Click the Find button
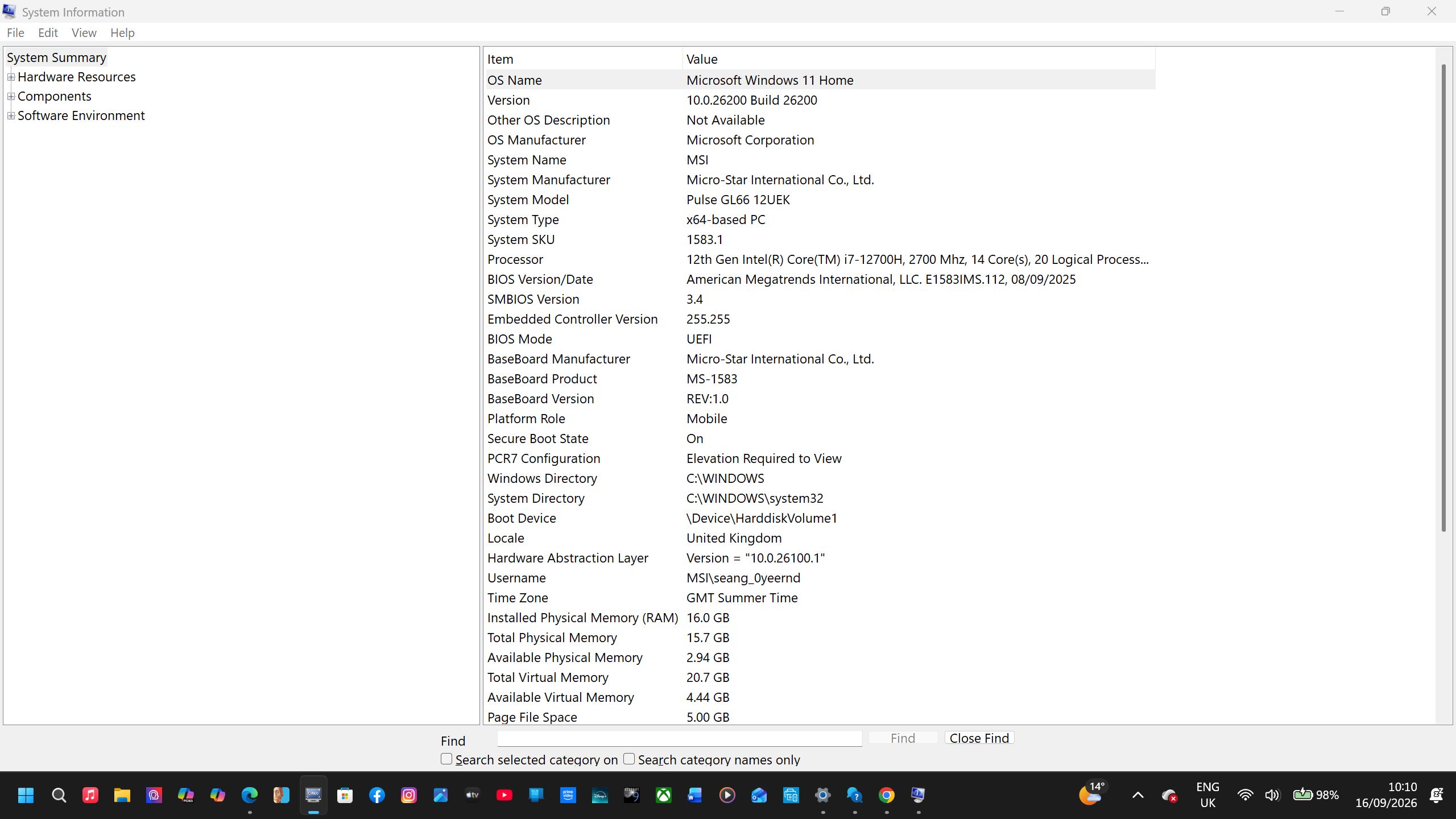1456x819 pixels. pyautogui.click(x=903, y=738)
